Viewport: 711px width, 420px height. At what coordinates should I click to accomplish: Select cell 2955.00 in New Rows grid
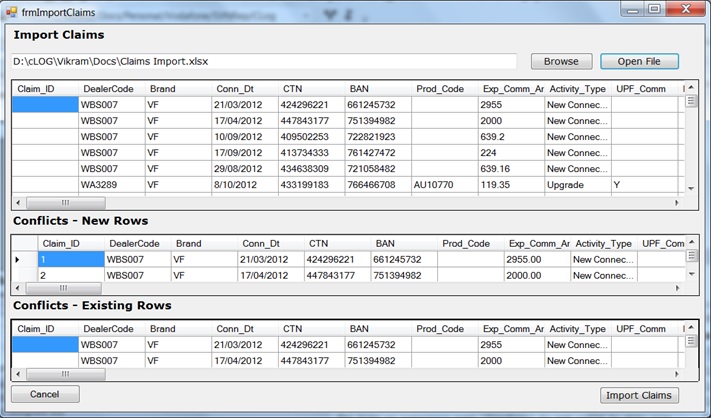pyautogui.click(x=537, y=259)
